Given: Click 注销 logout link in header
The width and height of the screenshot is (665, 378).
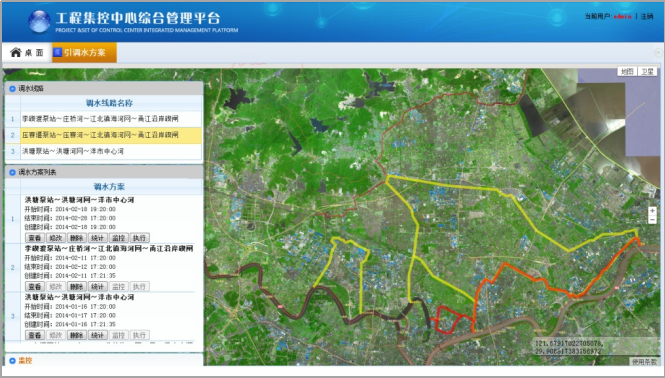Looking at the screenshot, I should pos(647,16).
